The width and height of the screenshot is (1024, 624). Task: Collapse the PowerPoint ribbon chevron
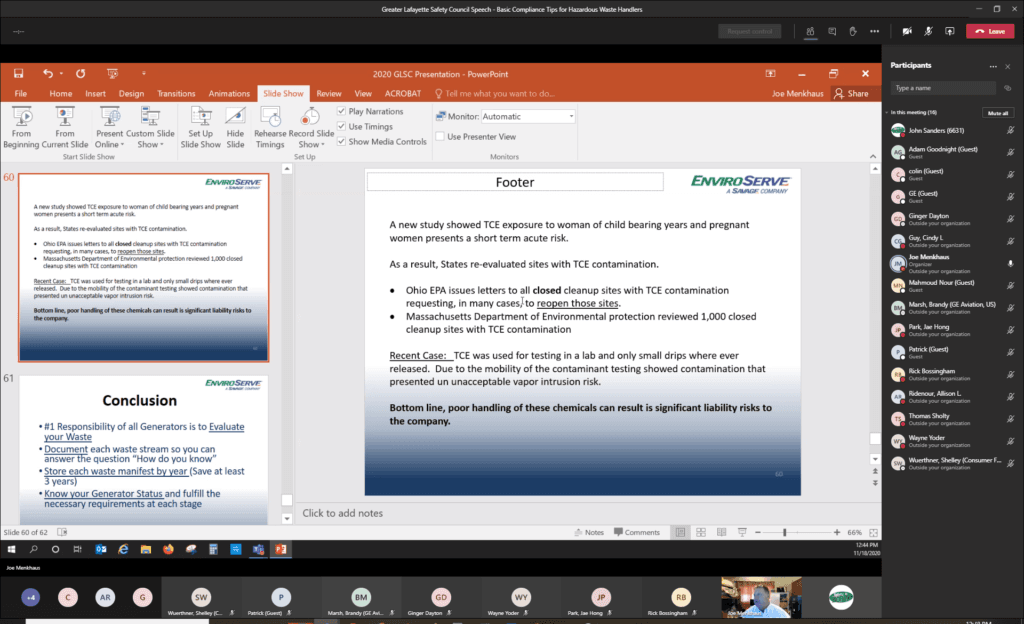873,157
